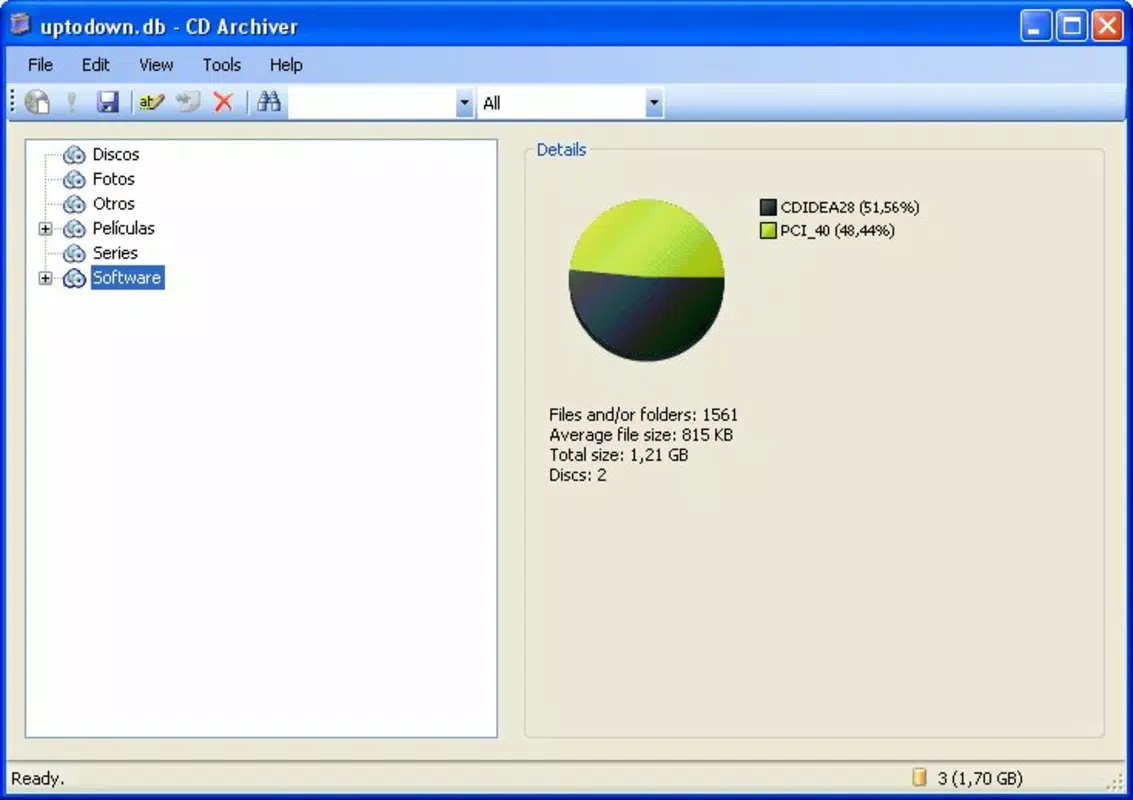The width and height of the screenshot is (1133, 800).
Task: Click into the search text input field
Action: (372, 103)
